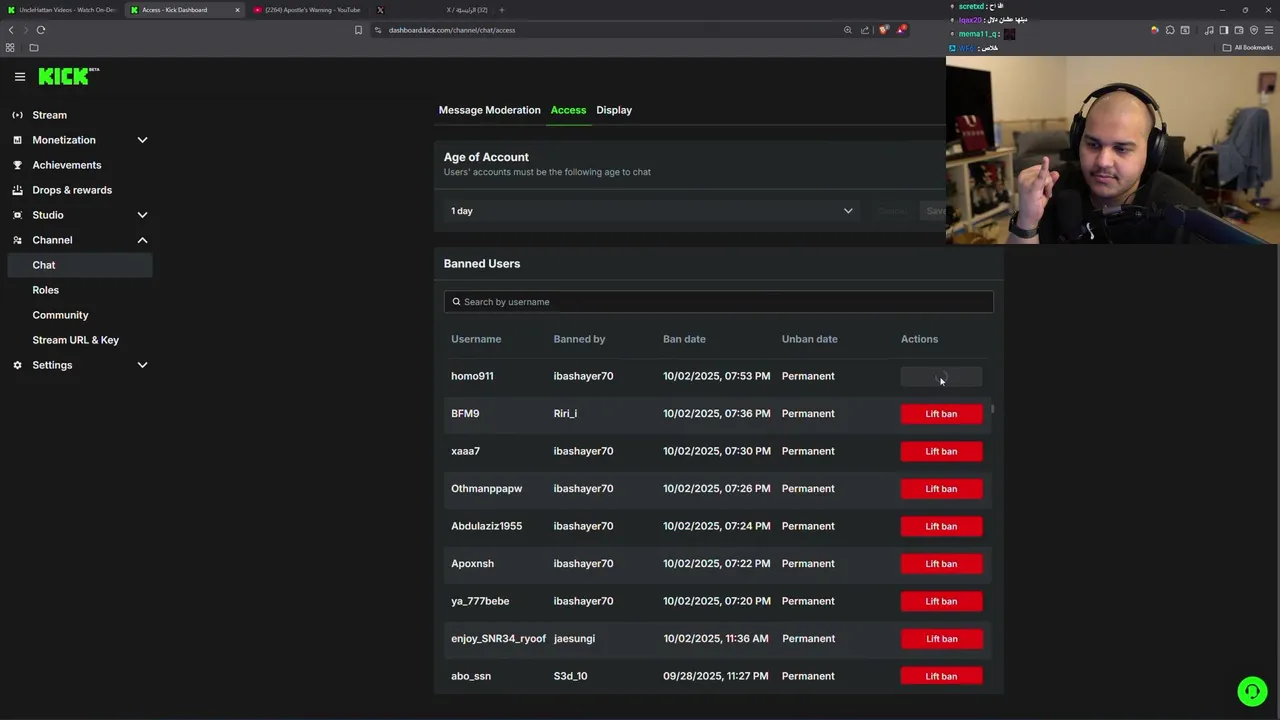Expand the Studio section
Viewport: 1280px width, 720px height.
pyautogui.click(x=79, y=215)
